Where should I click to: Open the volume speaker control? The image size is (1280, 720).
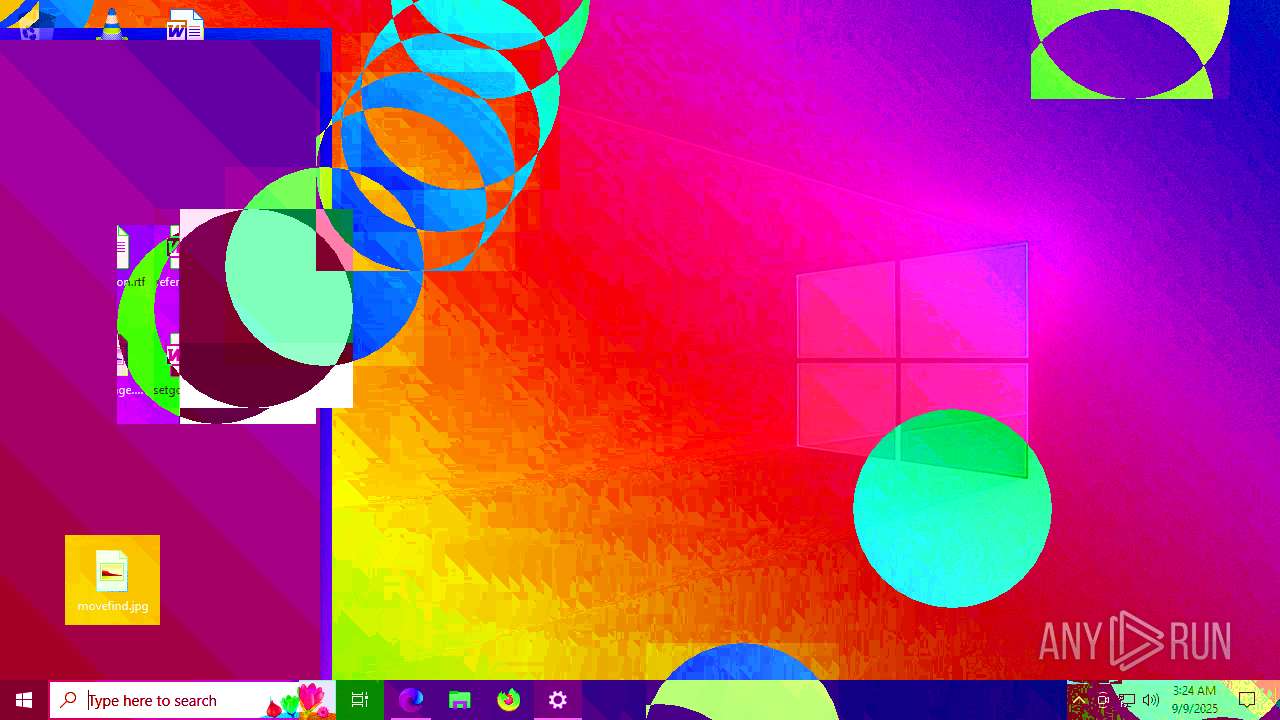[x=1151, y=700]
